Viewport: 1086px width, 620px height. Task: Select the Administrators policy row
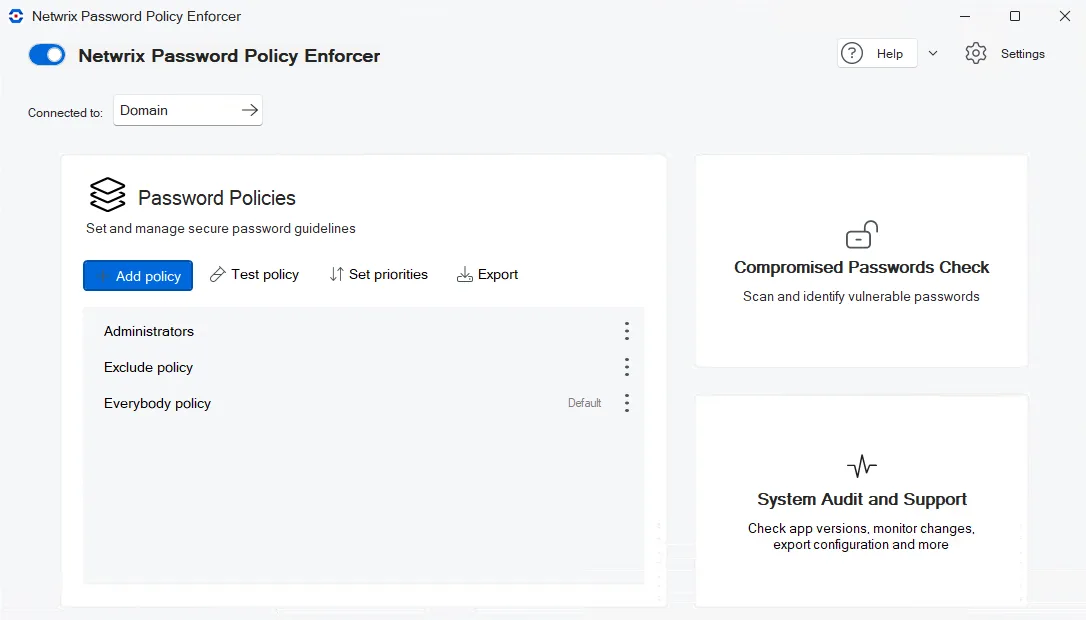tap(364, 331)
